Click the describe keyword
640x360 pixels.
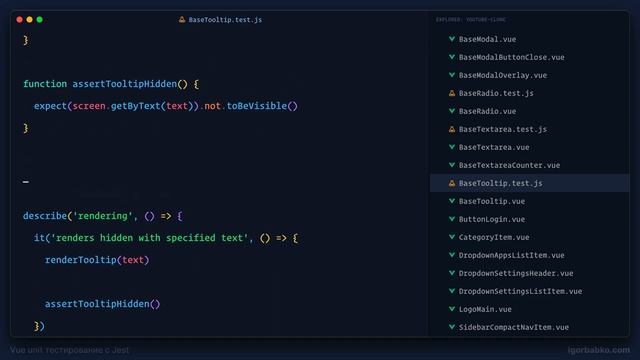[44, 216]
